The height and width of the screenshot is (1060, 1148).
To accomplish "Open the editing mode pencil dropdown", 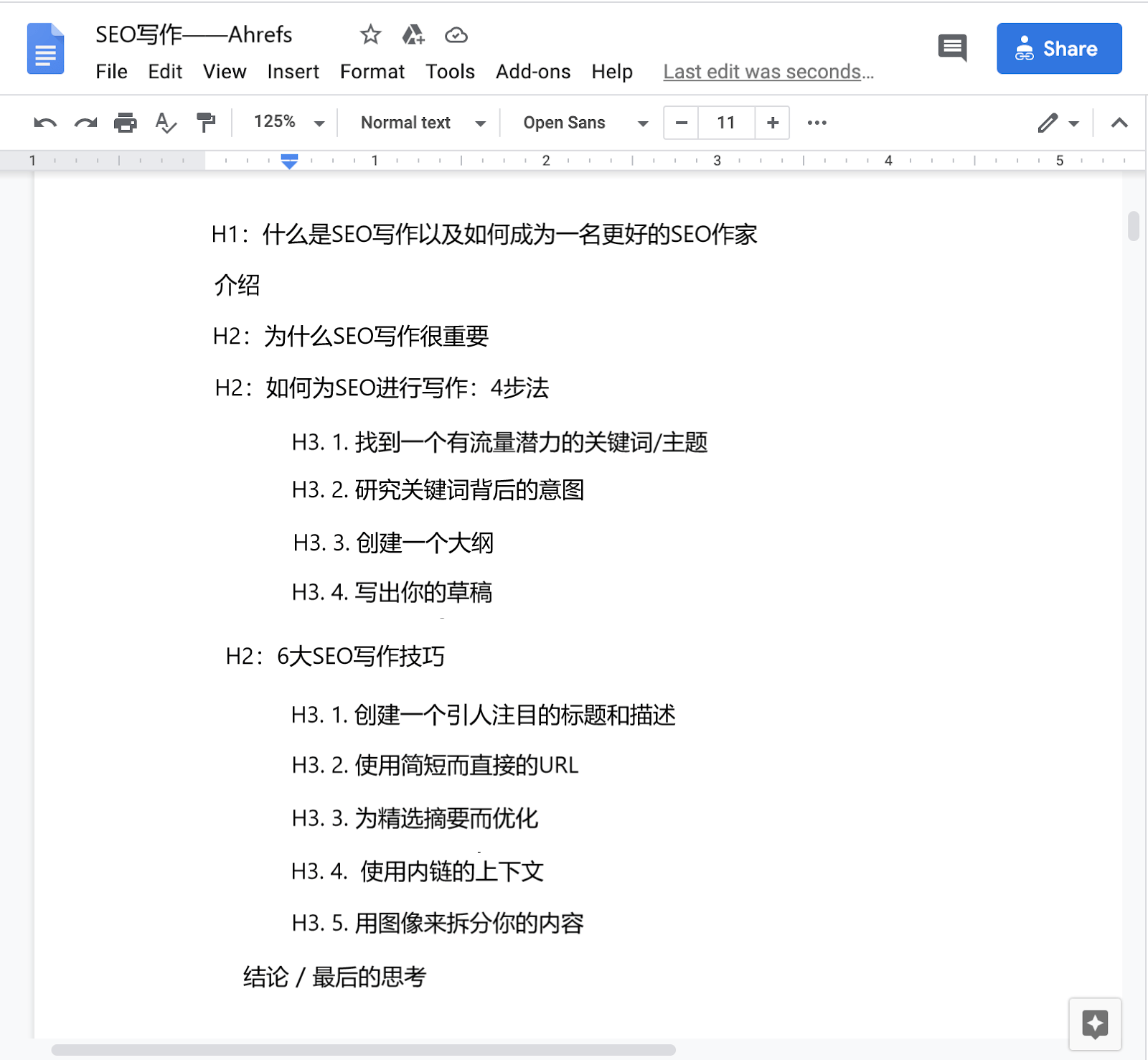I will [x=1058, y=123].
